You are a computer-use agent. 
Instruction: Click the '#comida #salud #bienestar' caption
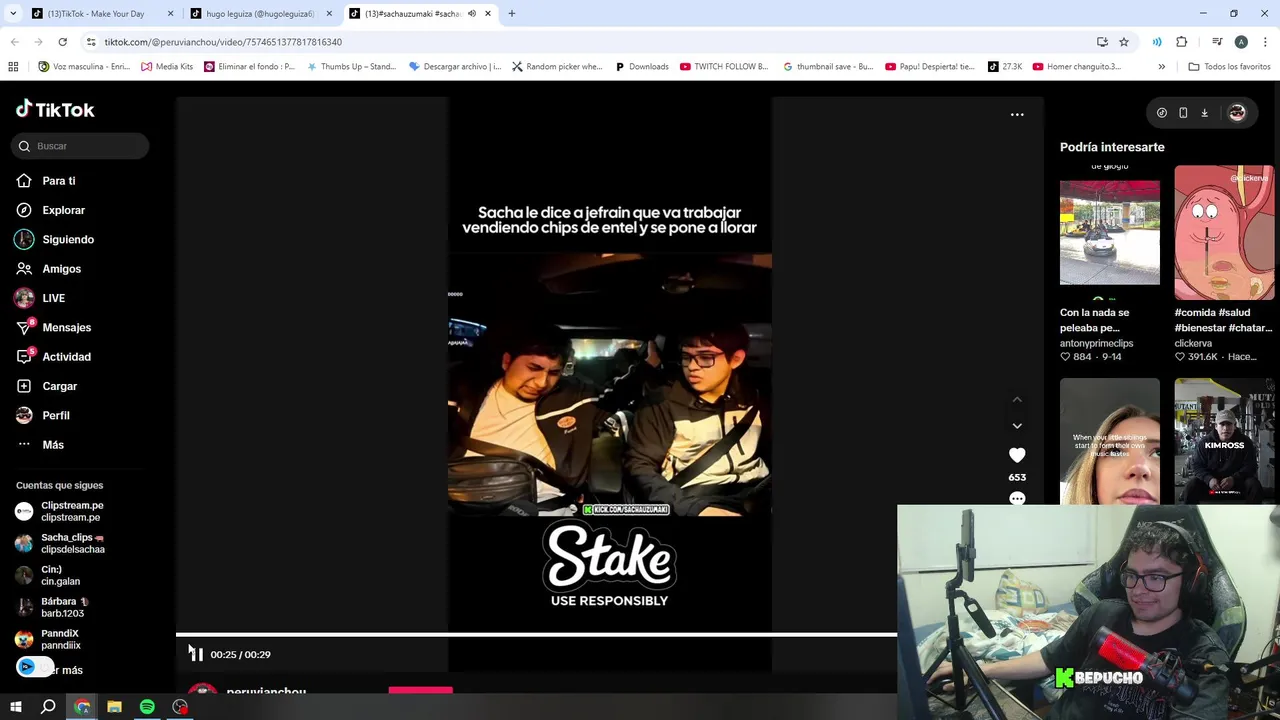1223,320
